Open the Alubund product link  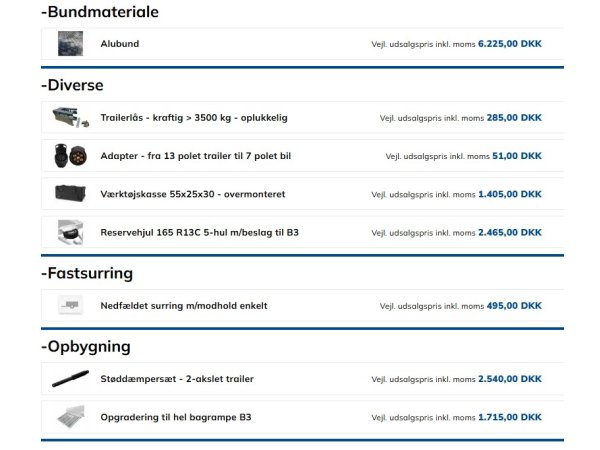tap(120, 44)
